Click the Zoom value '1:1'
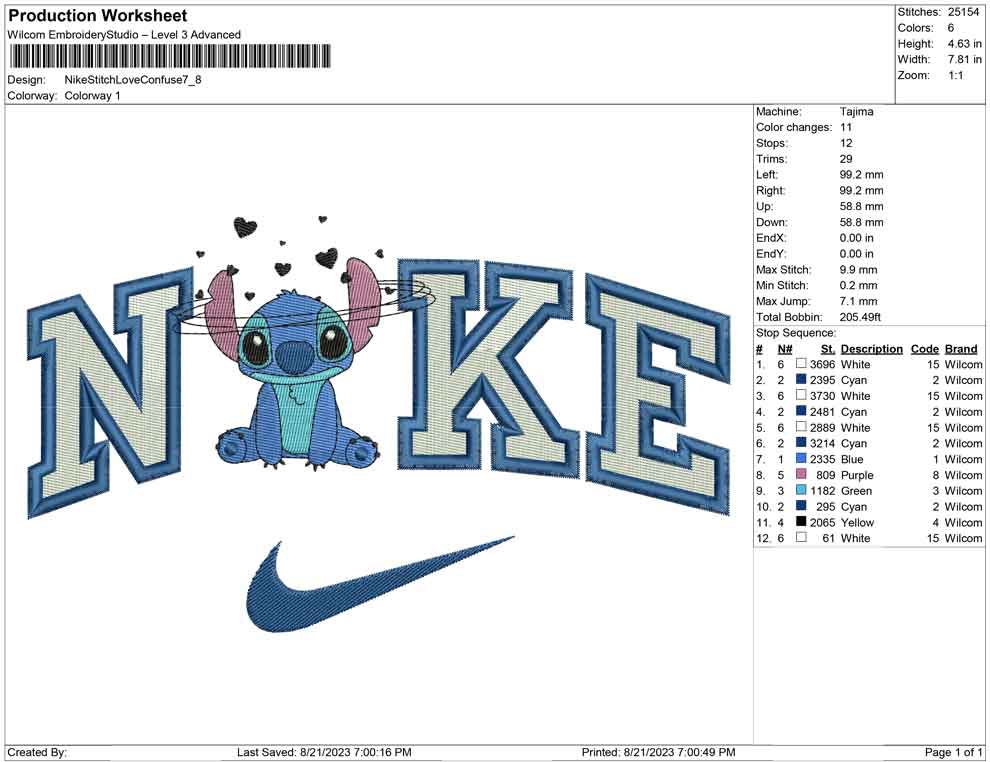This screenshot has height=762, width=990. click(955, 75)
